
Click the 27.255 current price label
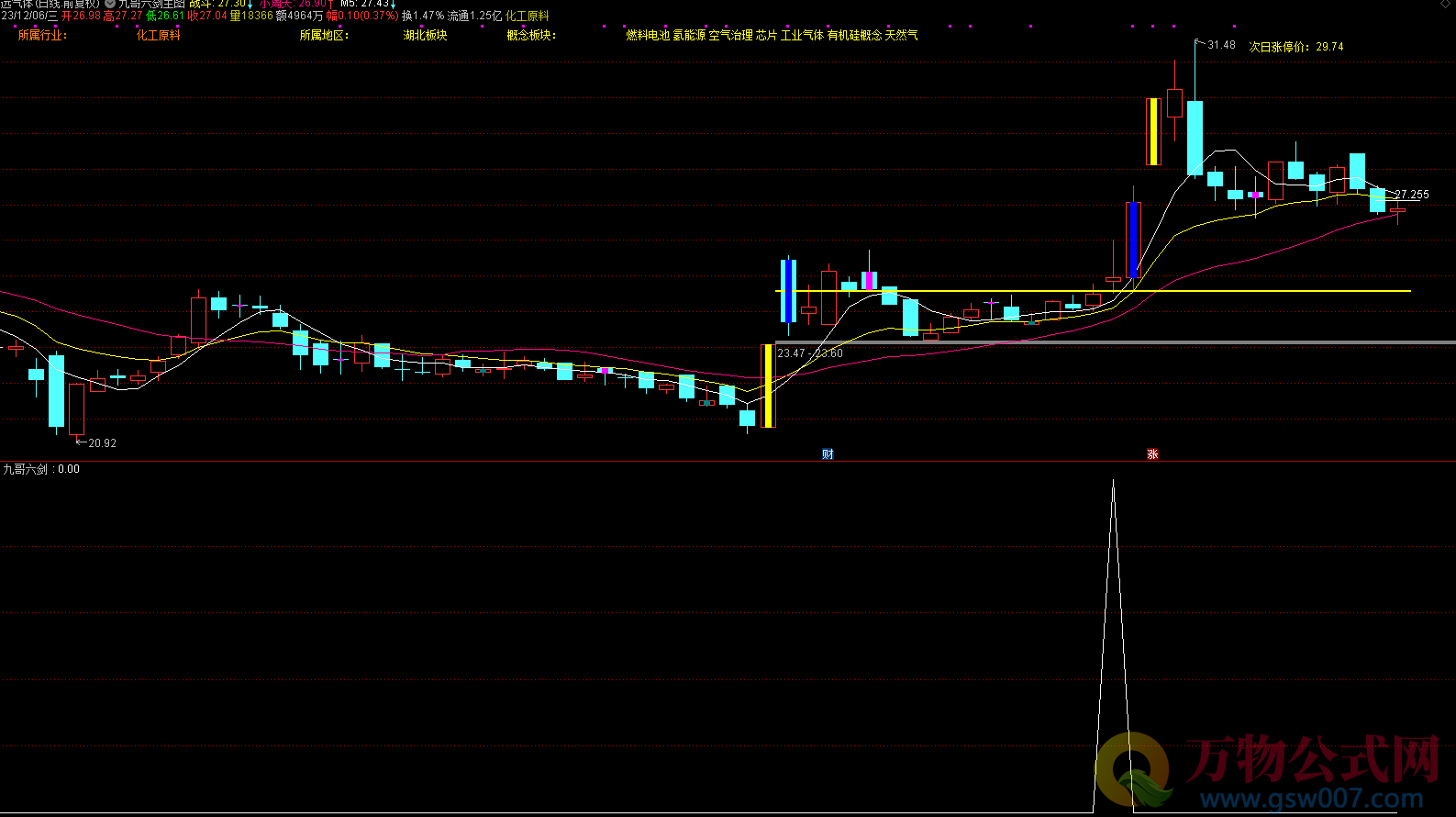[x=1412, y=195]
